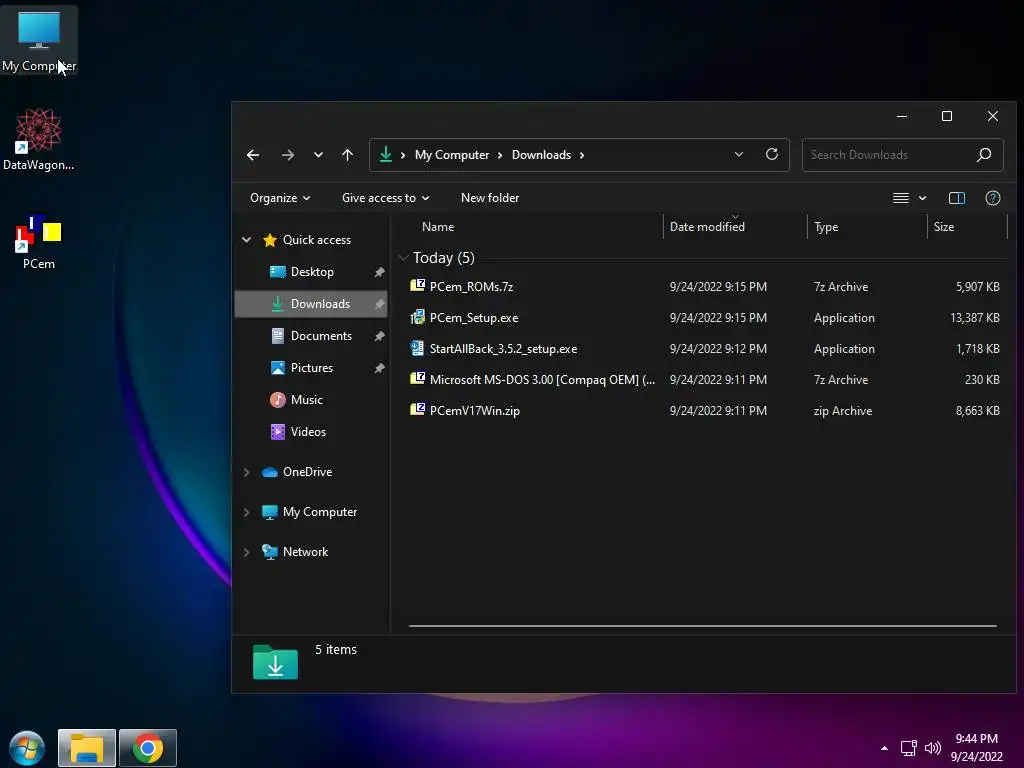Screen dimensions: 1024x768
Task: Show hidden system tray icons
Action: click(884, 748)
